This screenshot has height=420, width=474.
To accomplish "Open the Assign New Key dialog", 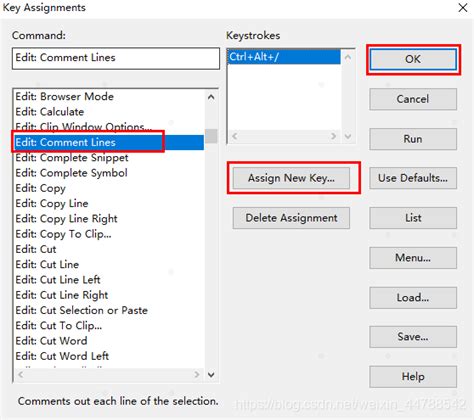I will pyautogui.click(x=291, y=178).
